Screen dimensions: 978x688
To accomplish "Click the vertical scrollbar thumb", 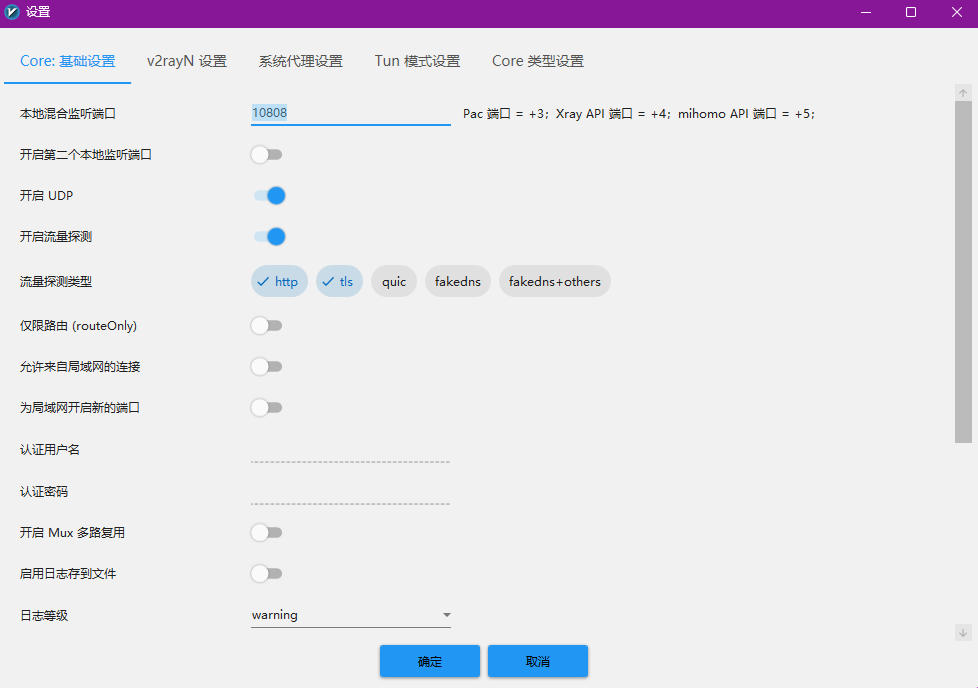I will point(963,272).
